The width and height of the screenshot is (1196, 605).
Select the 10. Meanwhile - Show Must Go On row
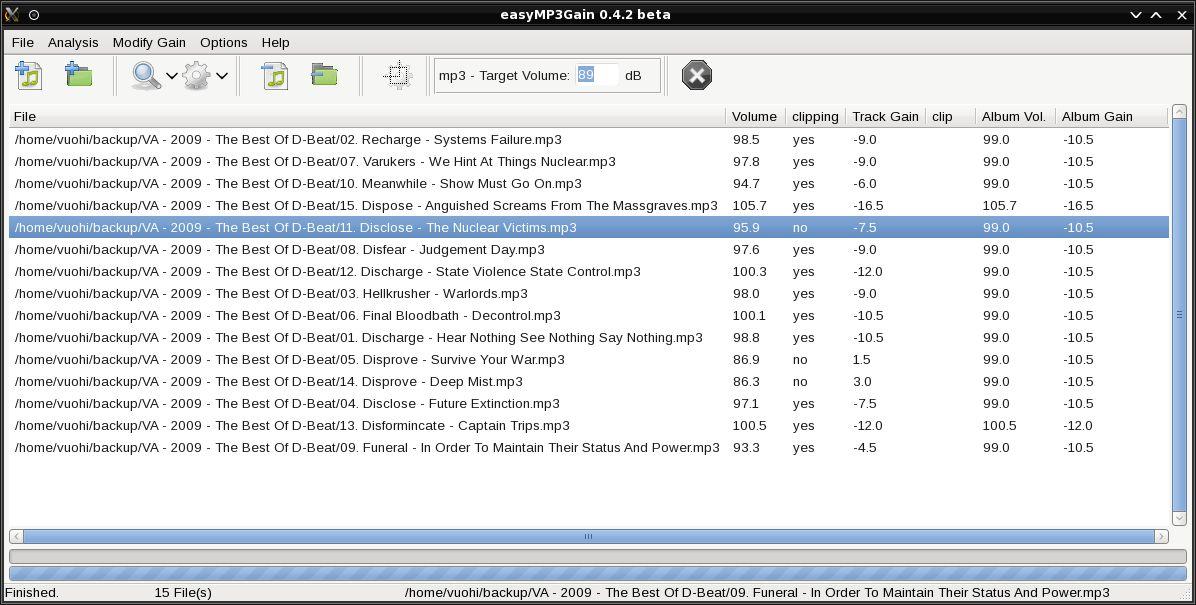point(589,184)
